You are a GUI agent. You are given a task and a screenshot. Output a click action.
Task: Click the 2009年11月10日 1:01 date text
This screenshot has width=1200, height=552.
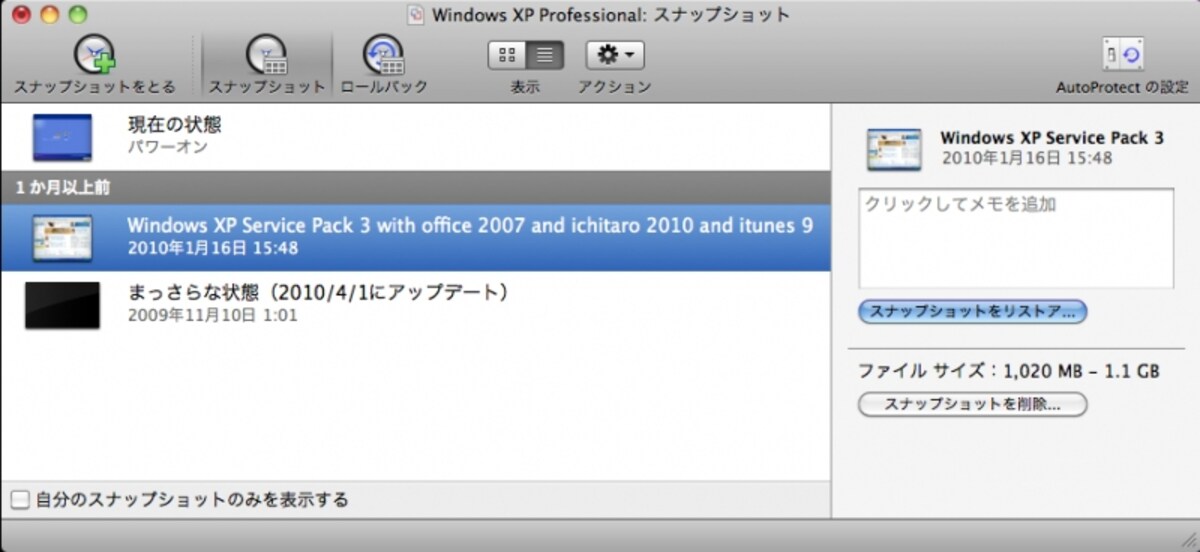(213, 315)
